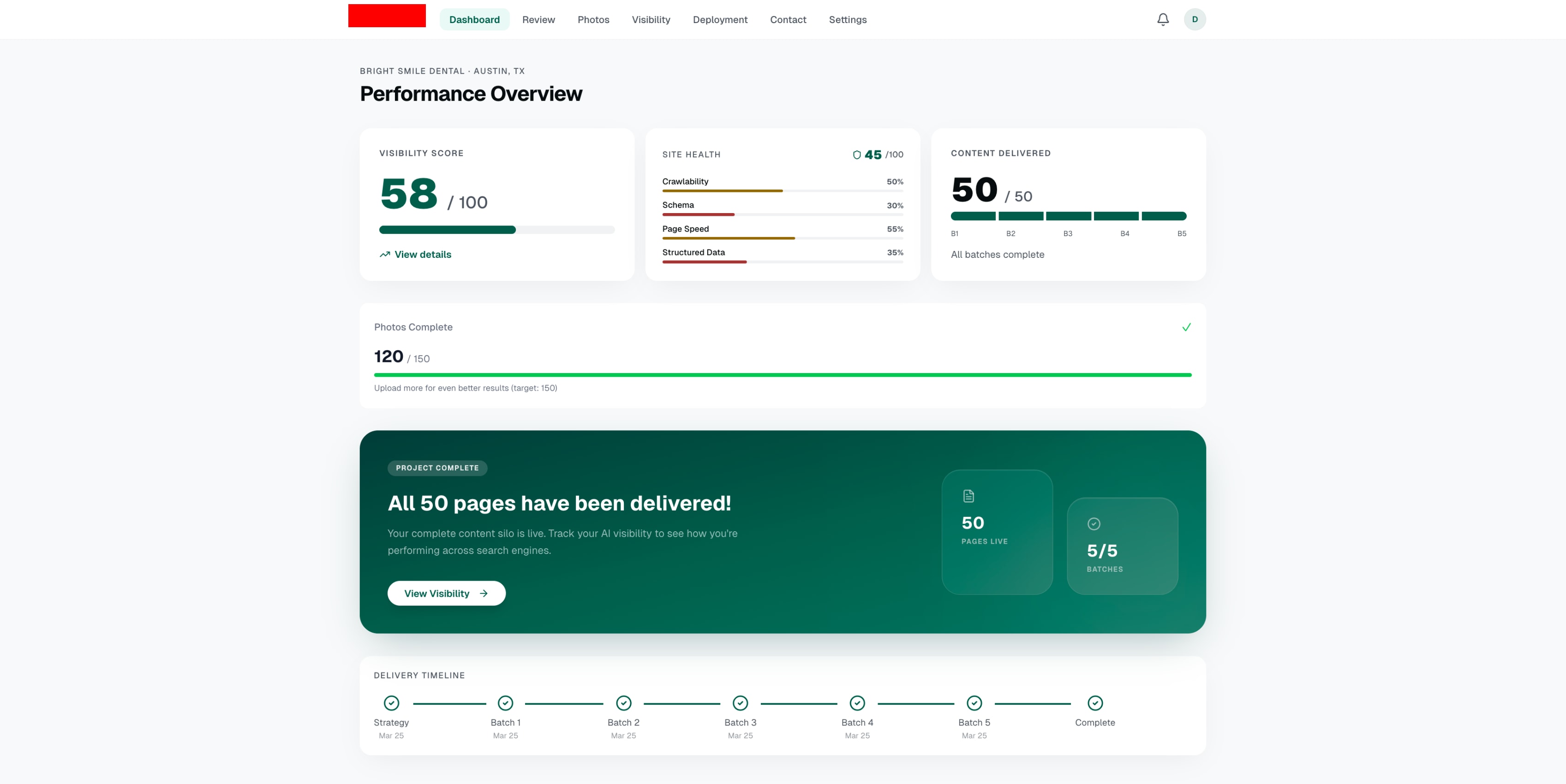Click the arrow icon inside View Visibility button
This screenshot has width=1566, height=784.
click(483, 593)
